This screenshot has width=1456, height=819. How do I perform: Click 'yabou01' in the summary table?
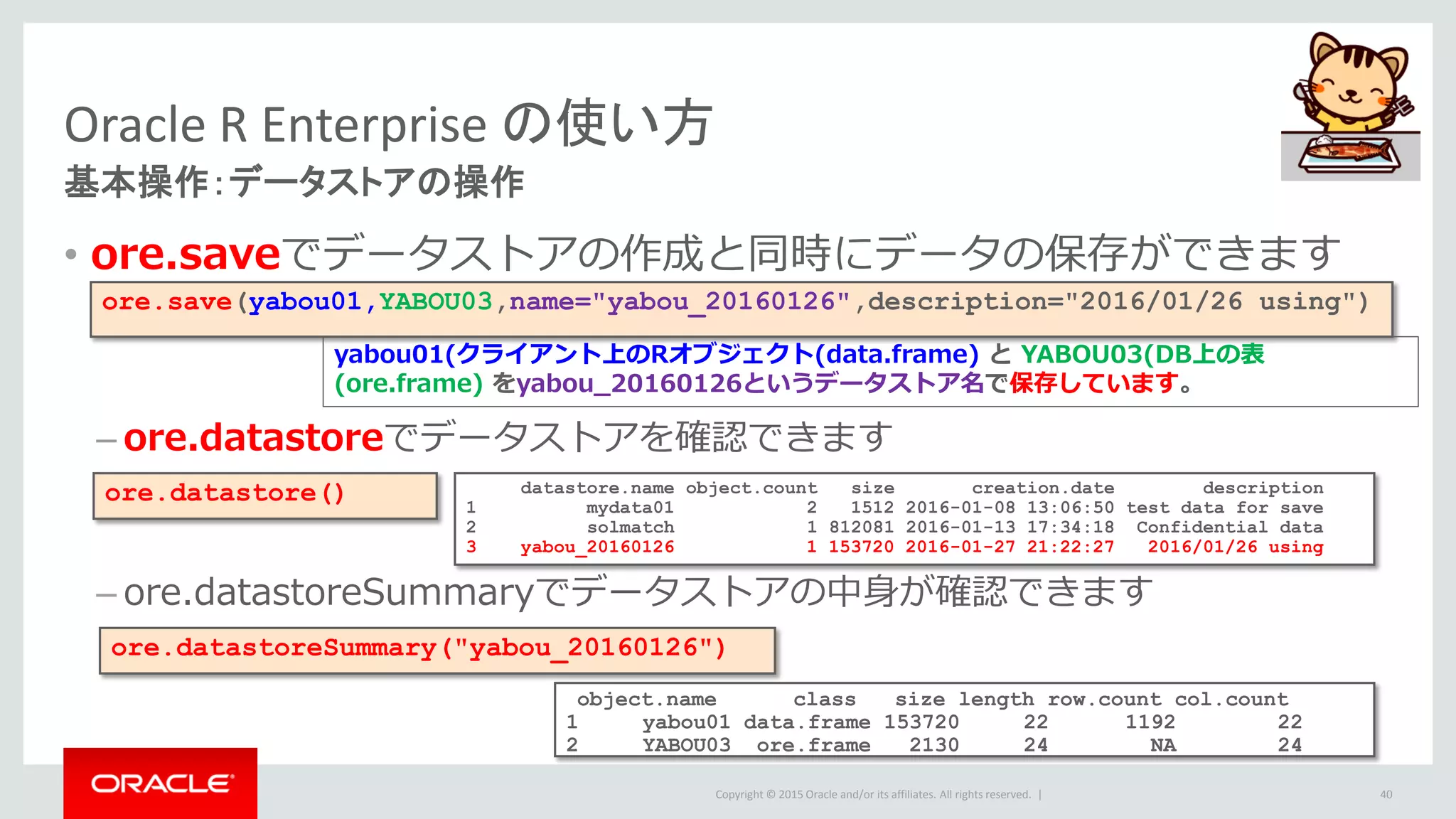click(686, 722)
